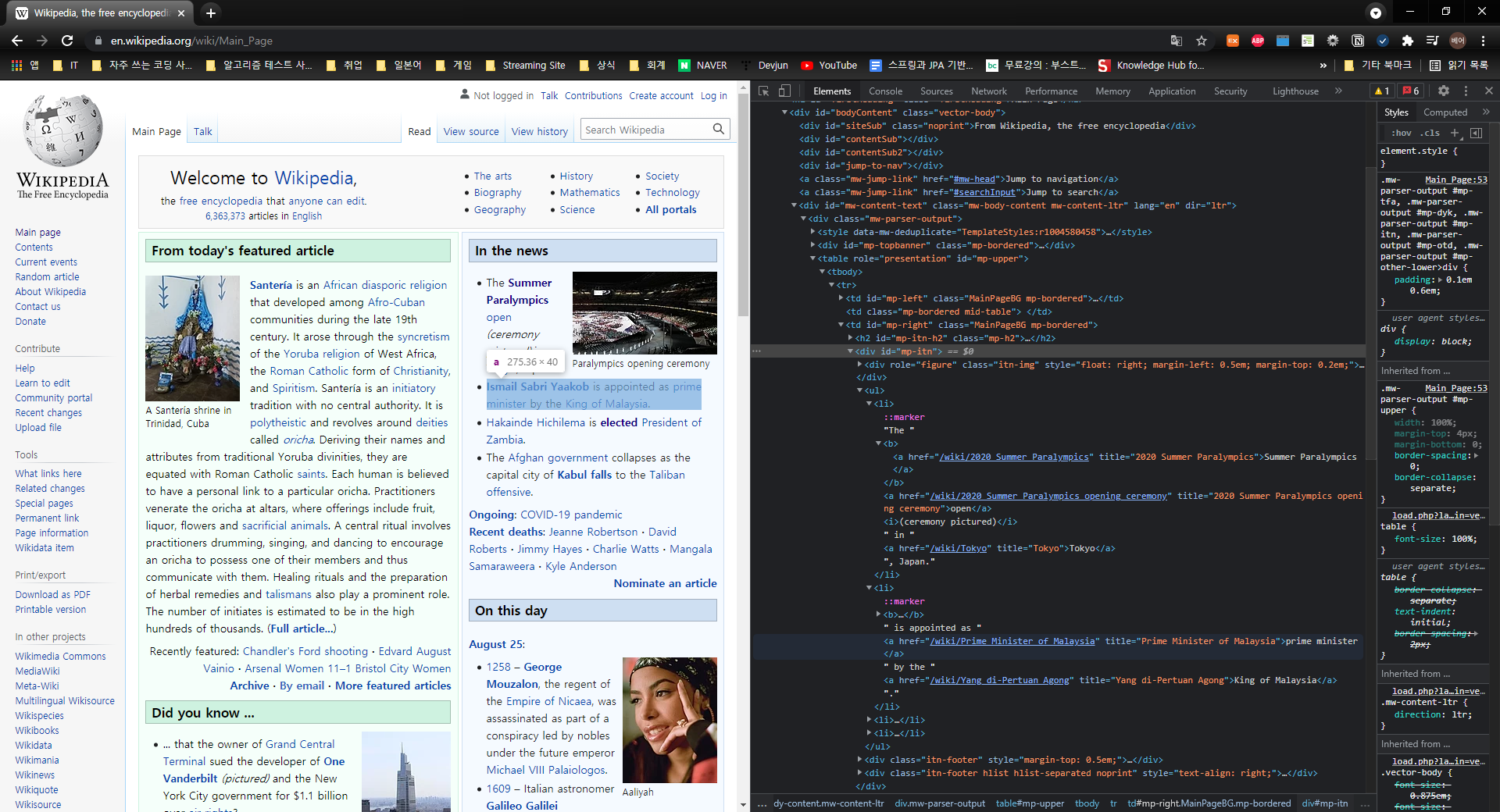Click the warning count badge in DevTools
Image resolution: width=1500 pixels, height=812 pixels.
click(1381, 91)
